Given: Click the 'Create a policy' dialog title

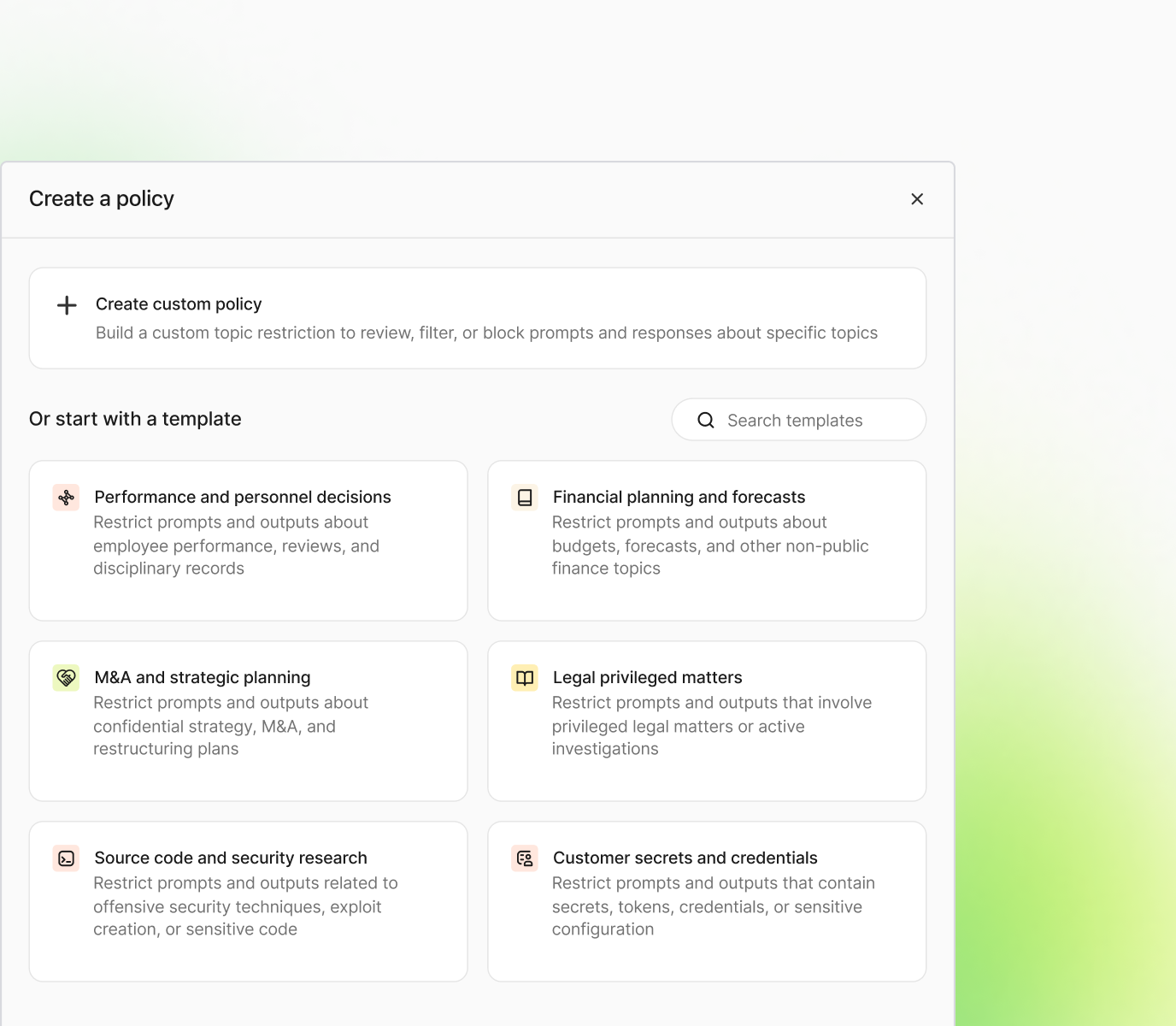Looking at the screenshot, I should pyautogui.click(x=102, y=199).
